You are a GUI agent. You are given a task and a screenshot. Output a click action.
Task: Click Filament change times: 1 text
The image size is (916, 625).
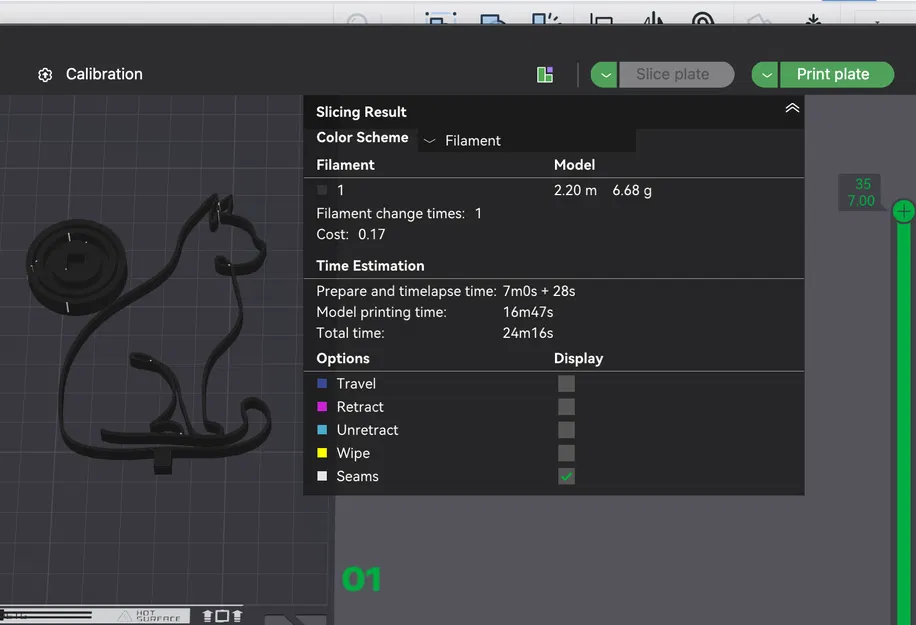(x=399, y=214)
